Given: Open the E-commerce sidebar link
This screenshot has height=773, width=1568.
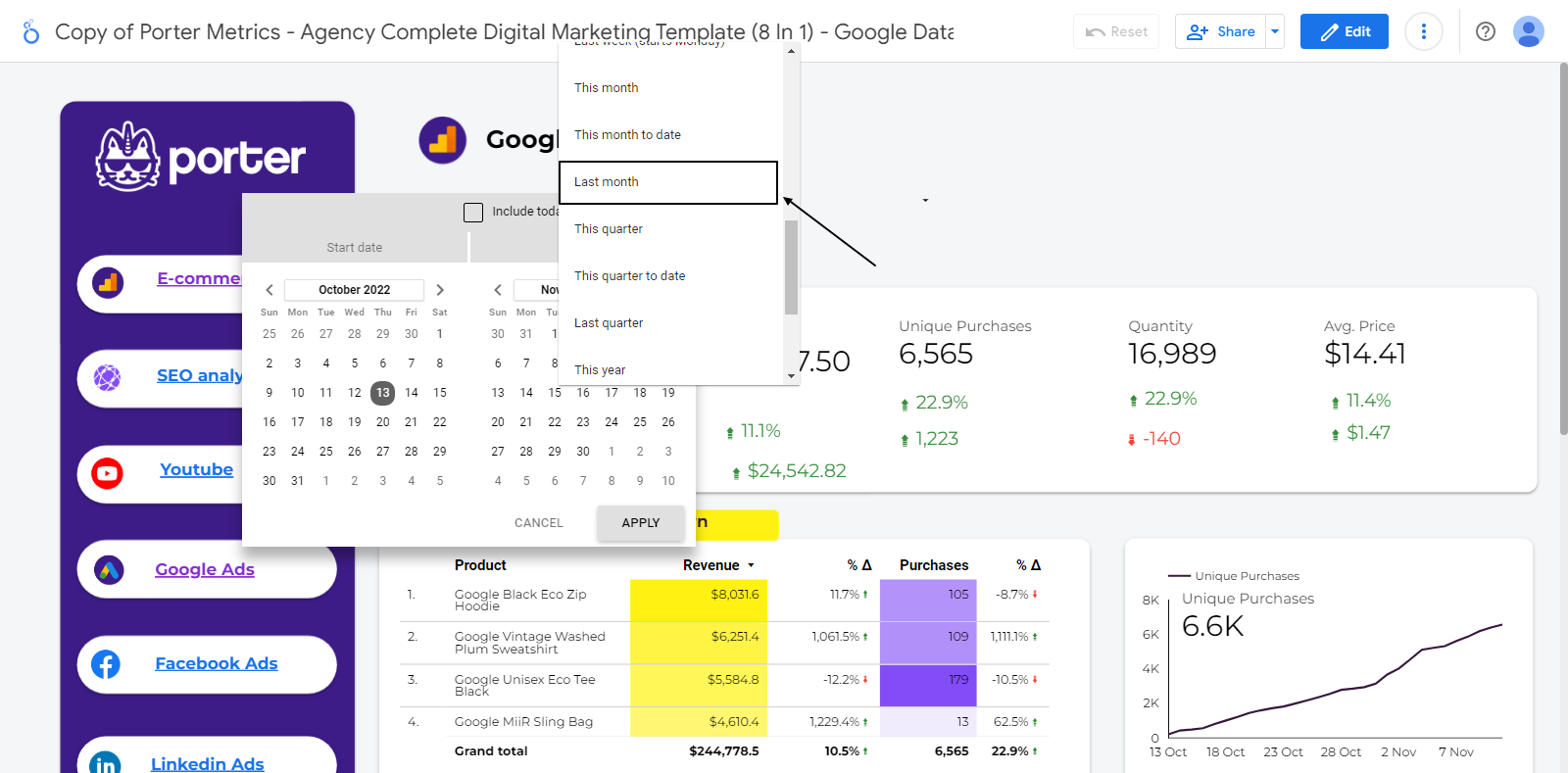Looking at the screenshot, I should 199,279.
